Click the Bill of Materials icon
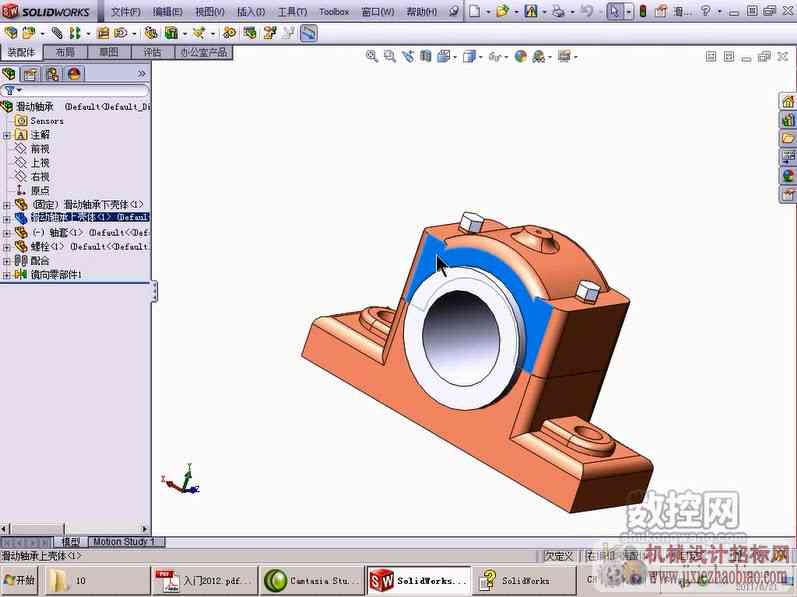This screenshot has width=797, height=597. tap(250, 34)
